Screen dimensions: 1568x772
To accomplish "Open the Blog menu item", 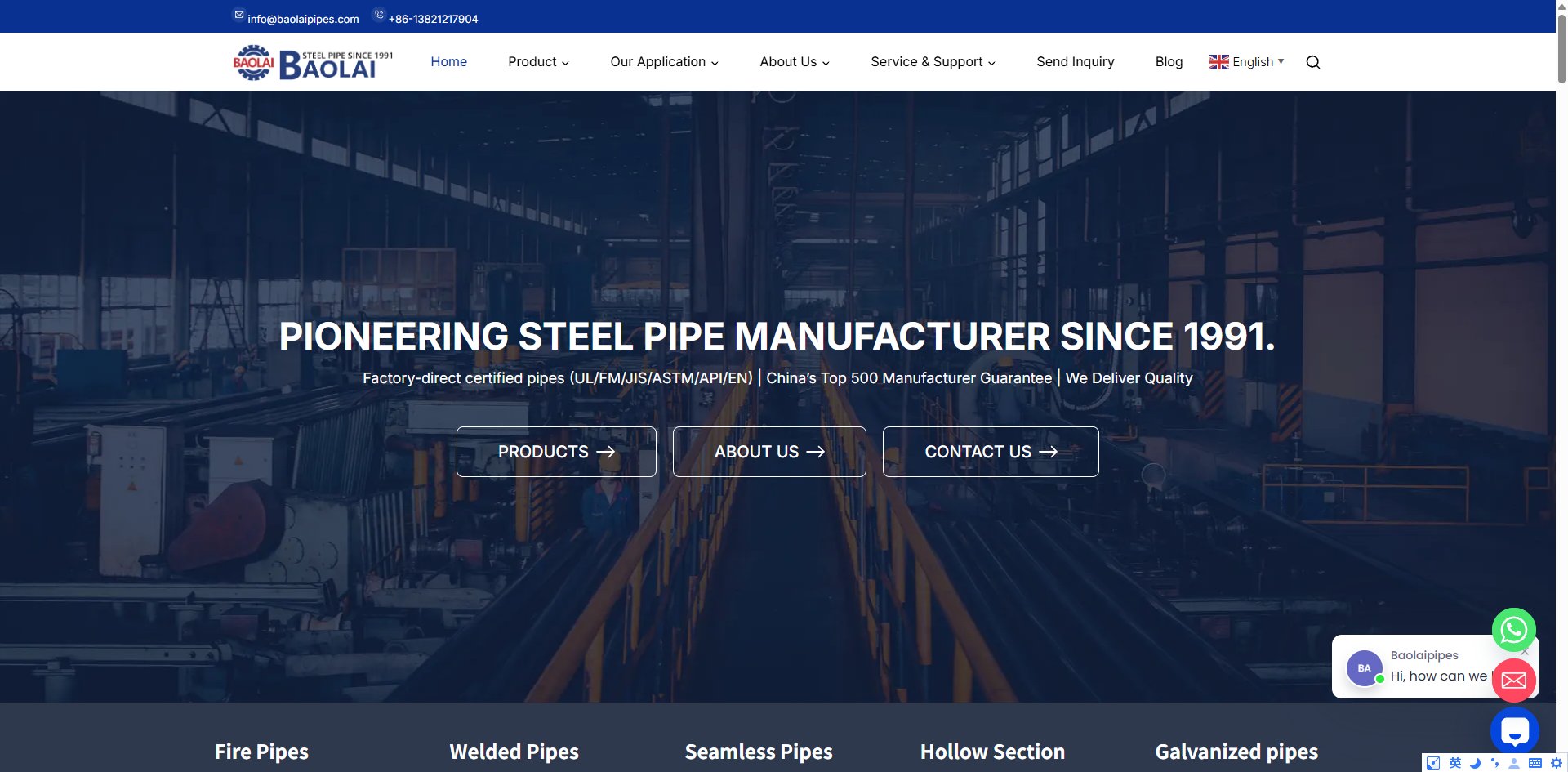I will pos(1169,62).
